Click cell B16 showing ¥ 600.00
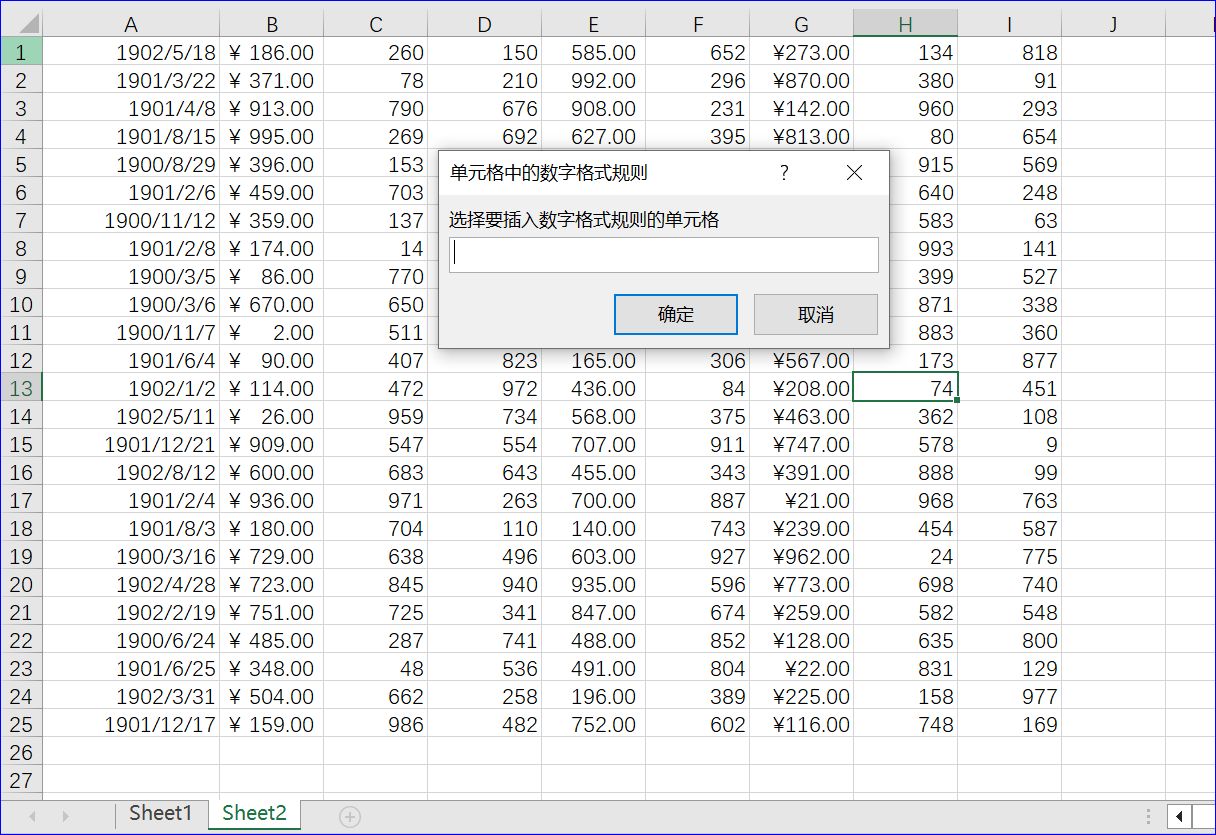 [272, 472]
